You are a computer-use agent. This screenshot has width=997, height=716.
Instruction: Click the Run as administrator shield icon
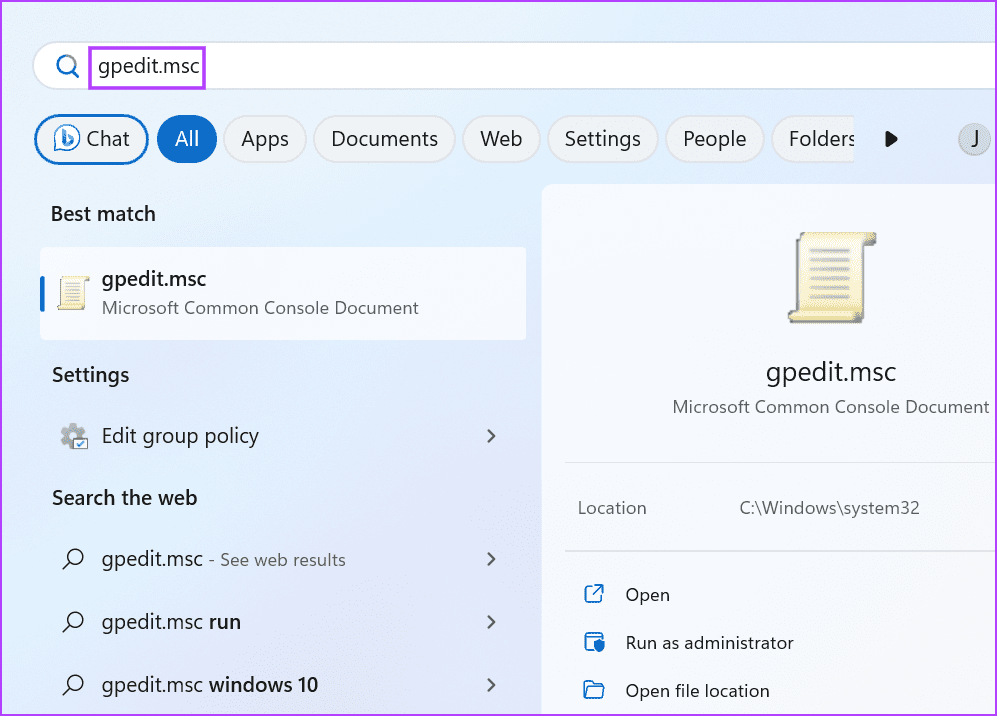[594, 642]
